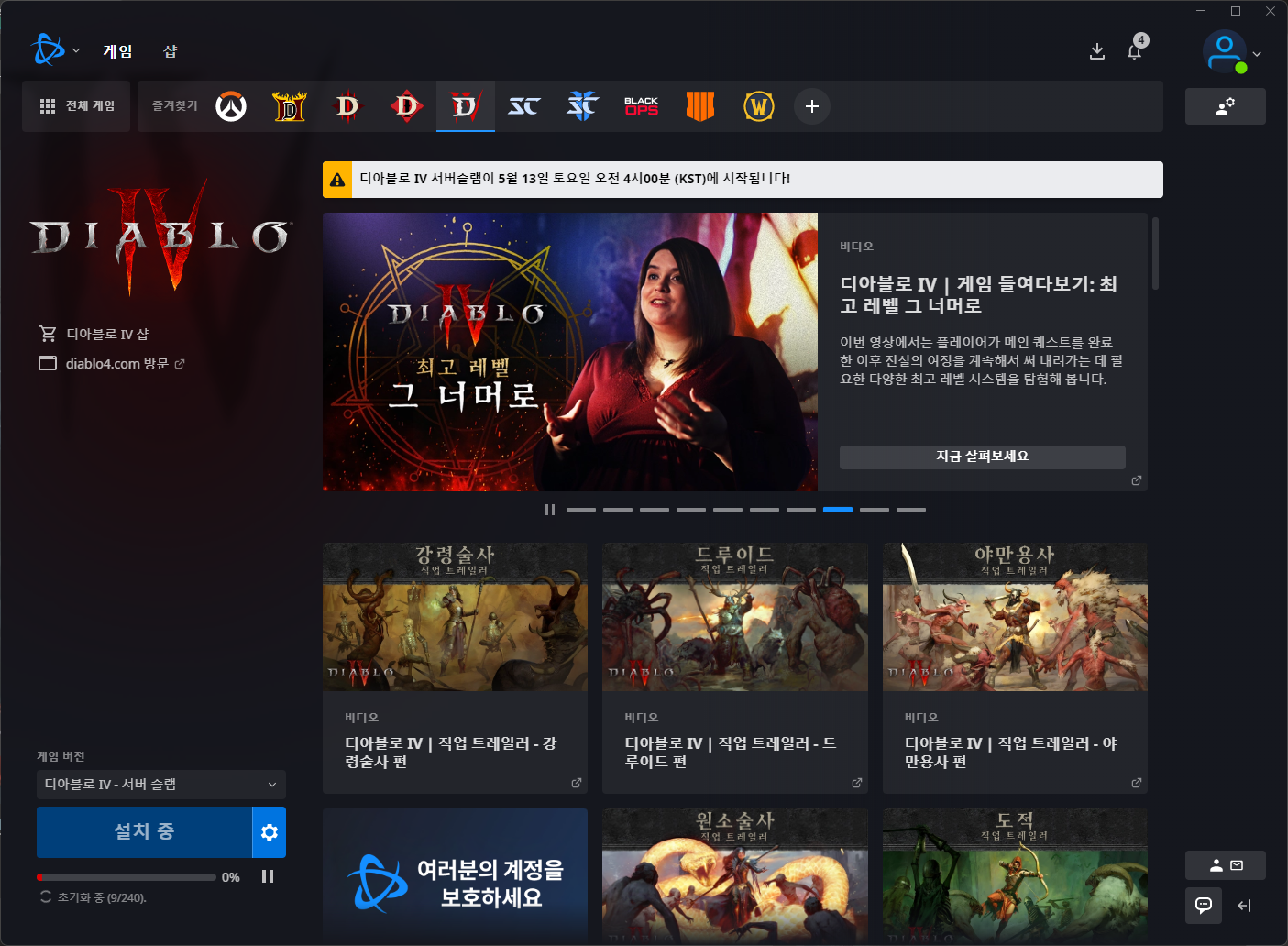Open the 야만용사 trailer thumbnail

(1015, 617)
